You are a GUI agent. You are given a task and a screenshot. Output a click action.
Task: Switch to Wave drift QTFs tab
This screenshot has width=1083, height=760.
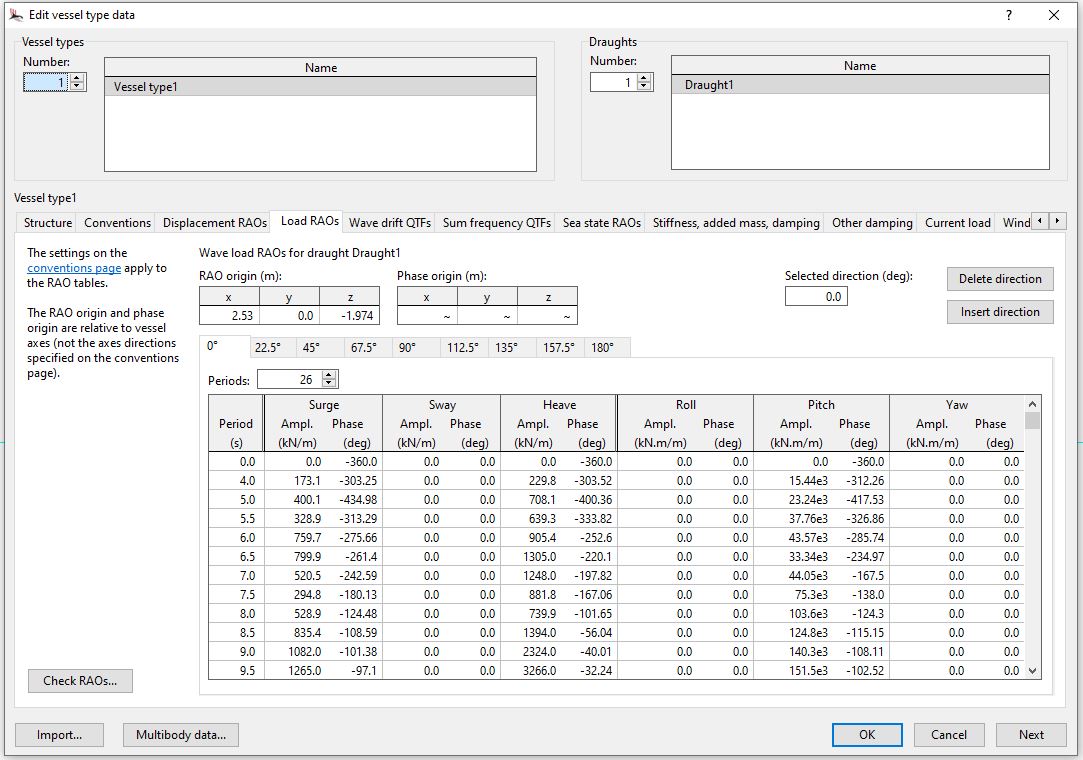(390, 222)
